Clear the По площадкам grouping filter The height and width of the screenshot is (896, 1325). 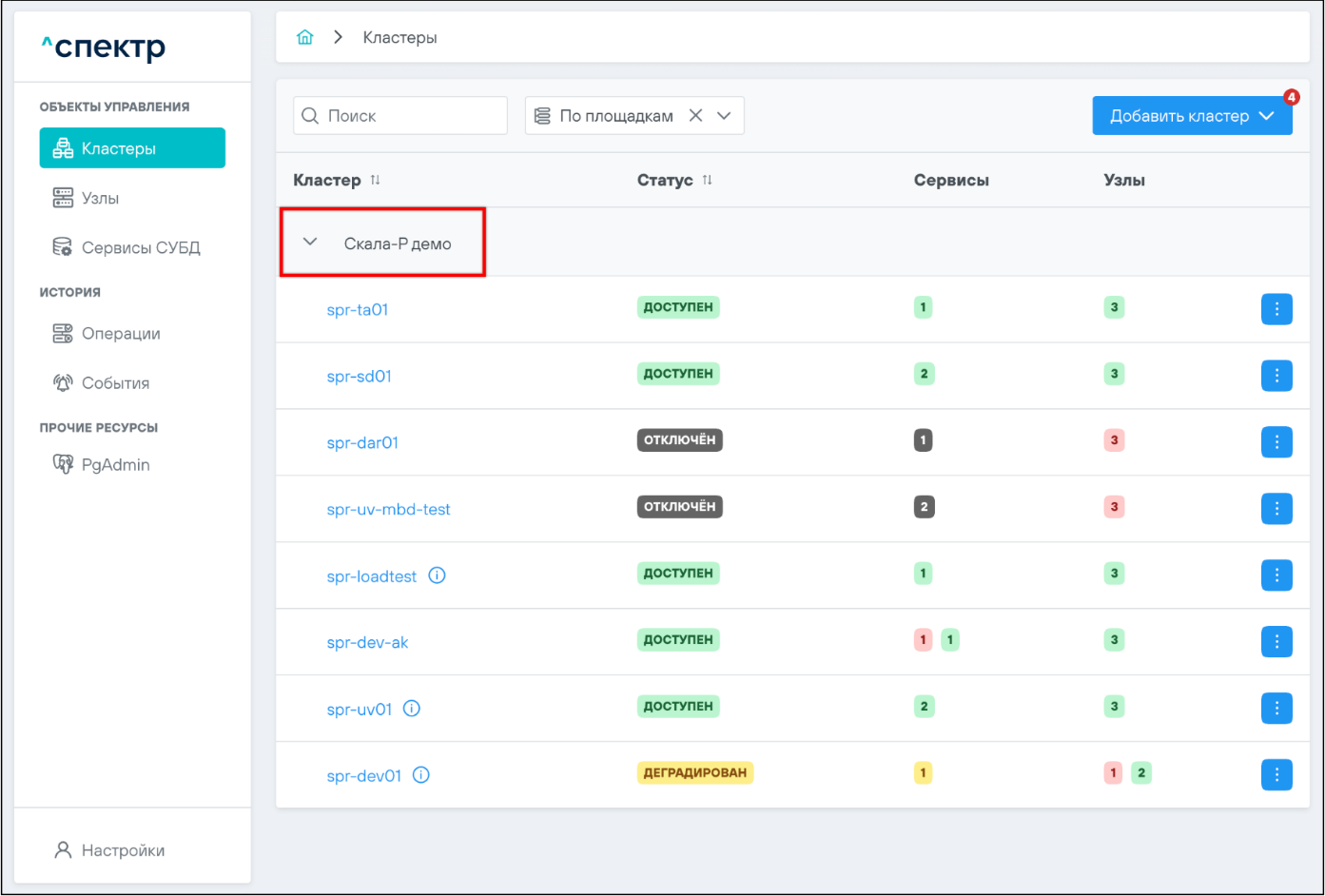click(695, 115)
